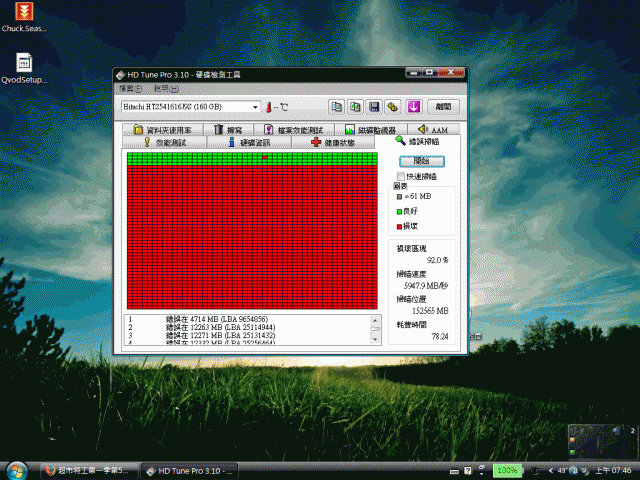Open the Chuck.Seas... desktop icon
The width and height of the screenshot is (640, 480).
click(24, 17)
